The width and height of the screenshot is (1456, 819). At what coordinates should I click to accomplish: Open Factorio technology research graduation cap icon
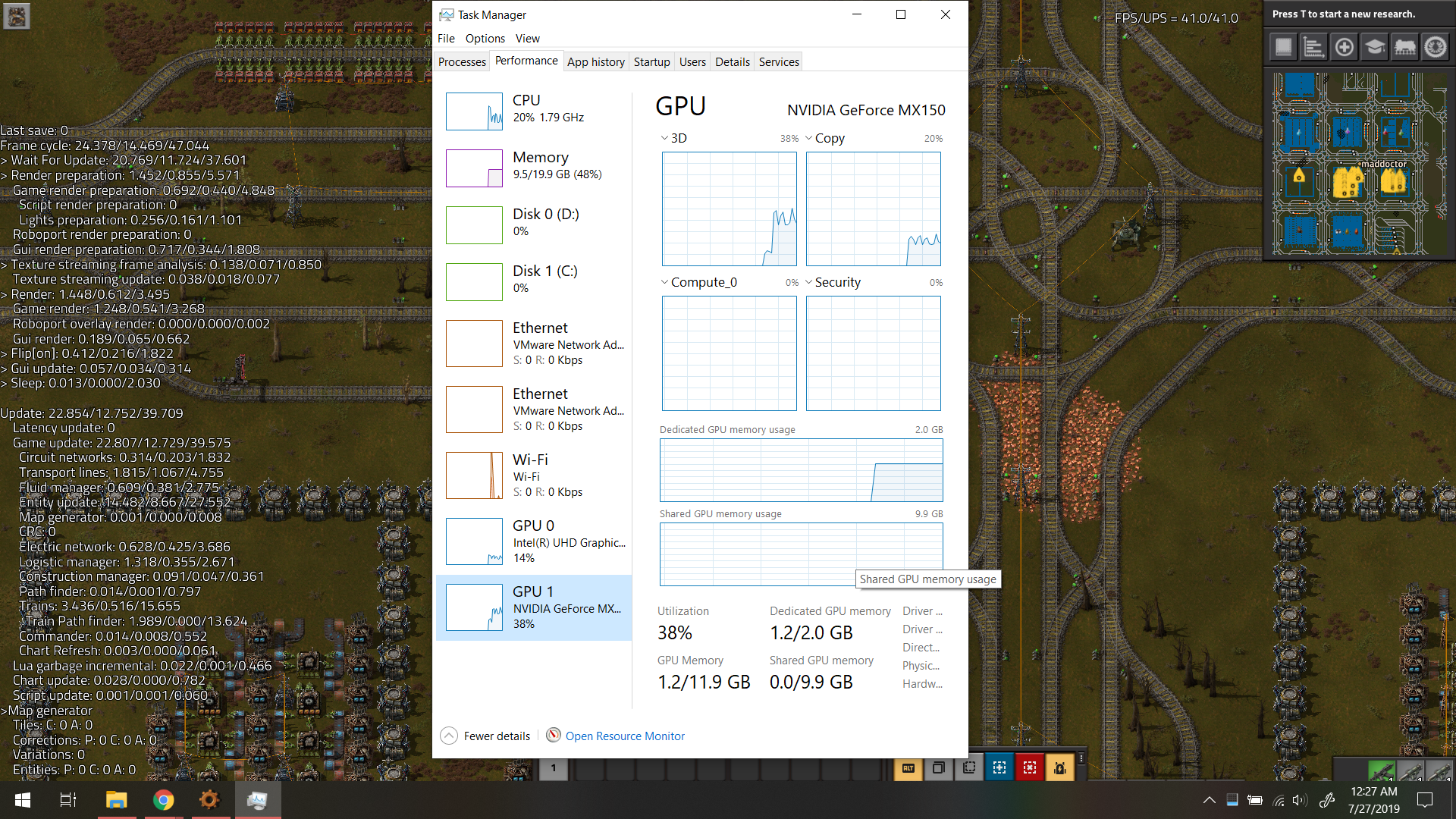1375,47
